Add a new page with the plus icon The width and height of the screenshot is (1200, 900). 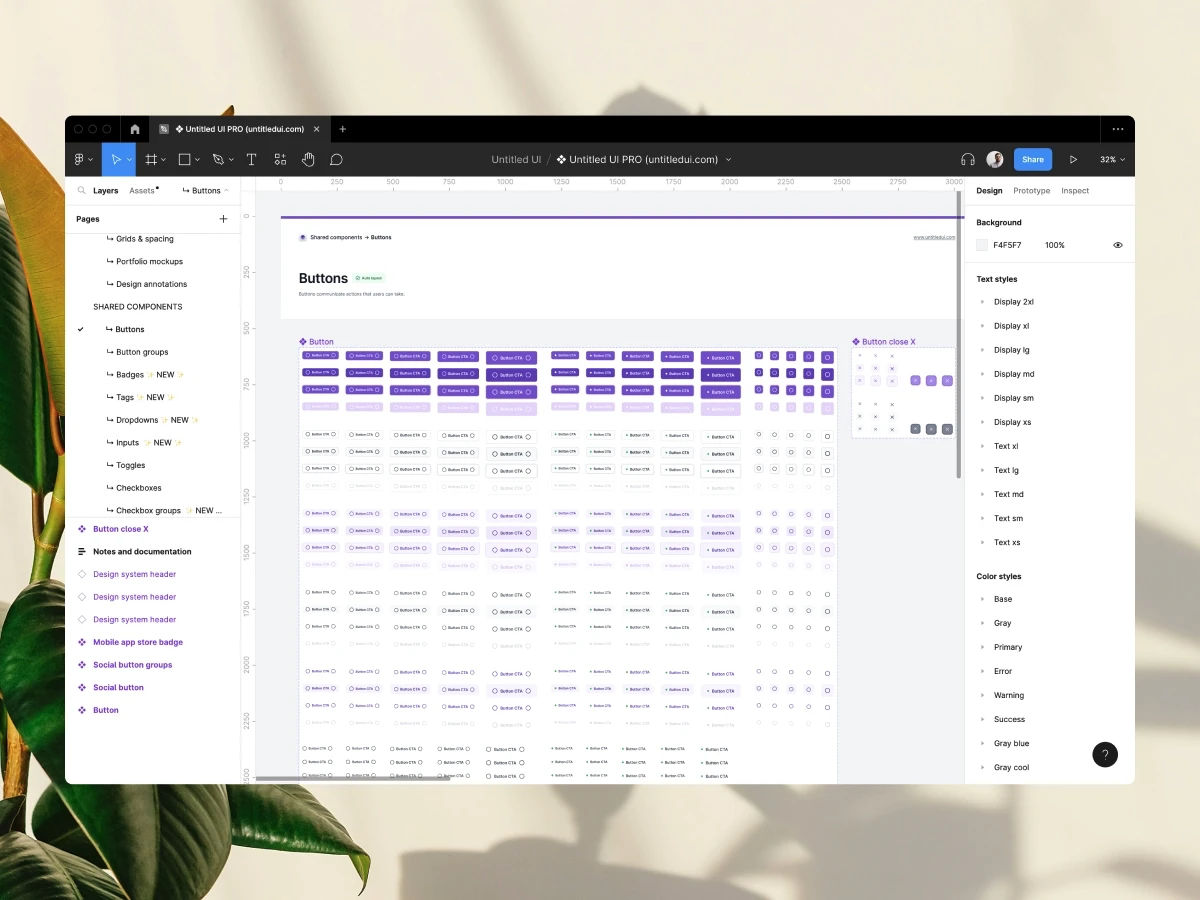tap(223, 218)
